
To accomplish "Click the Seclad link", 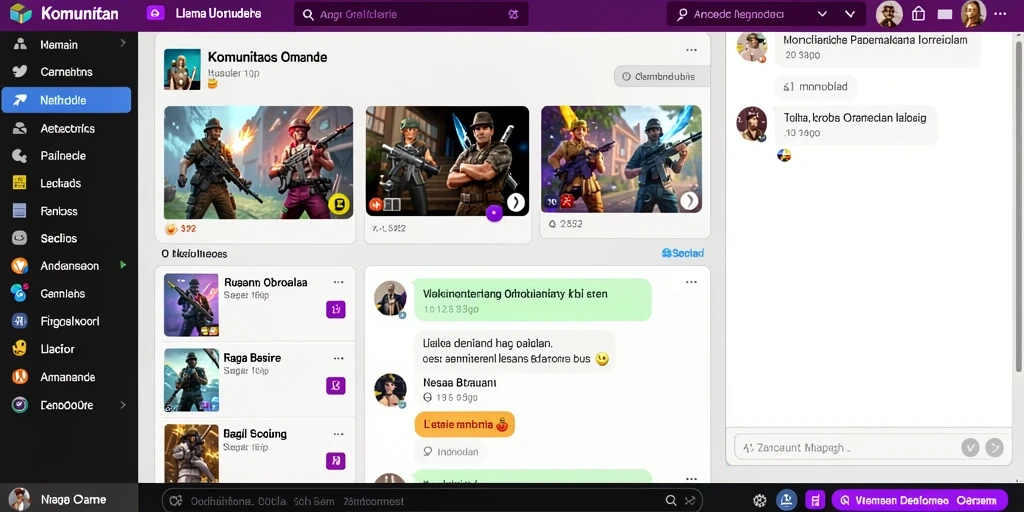I will 683,253.
